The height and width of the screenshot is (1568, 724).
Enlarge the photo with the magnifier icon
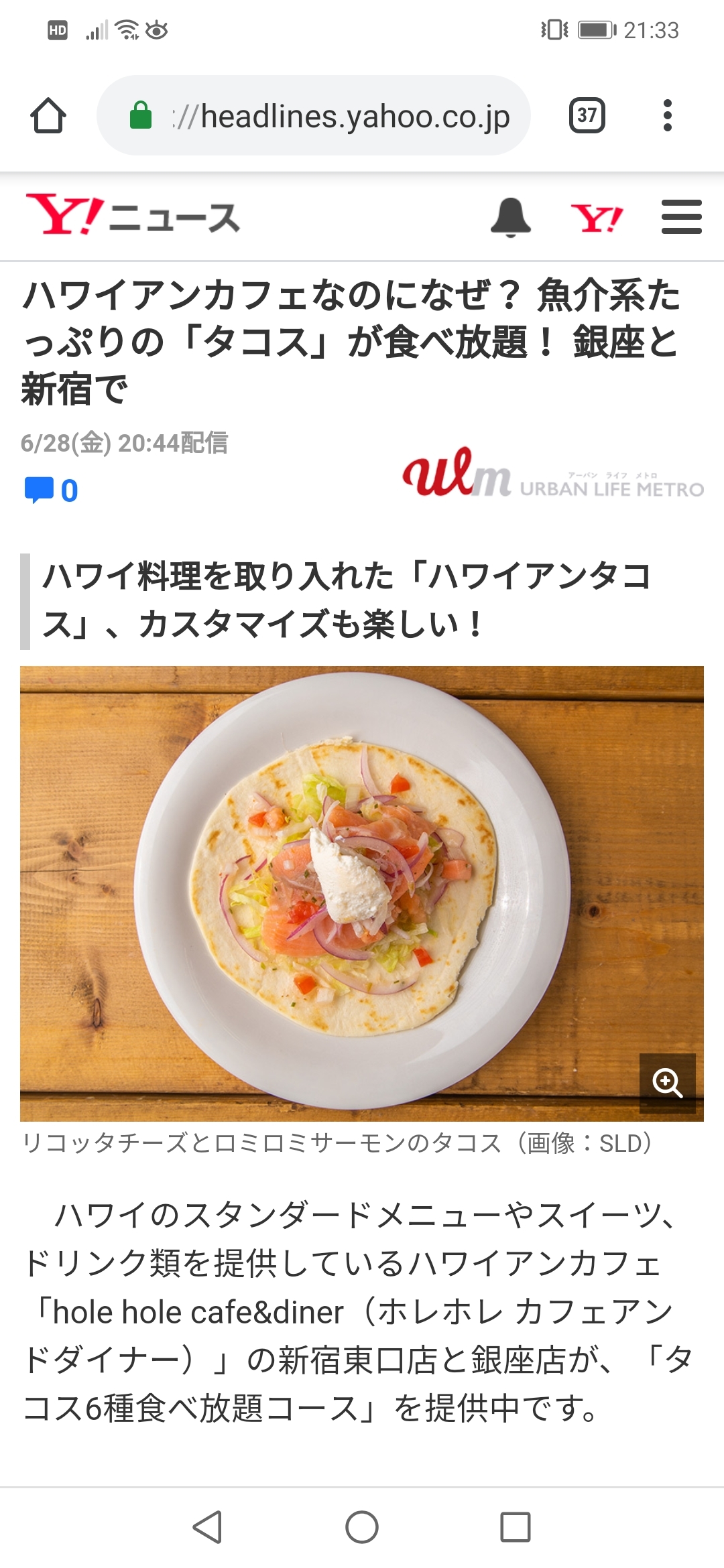(x=667, y=1082)
